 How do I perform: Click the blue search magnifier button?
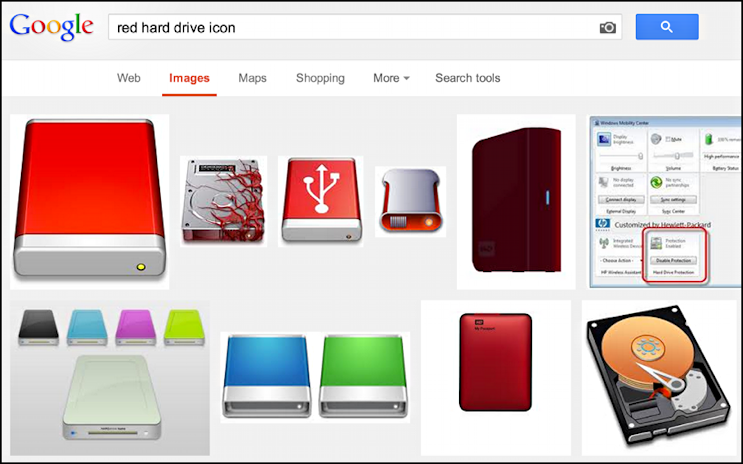[667, 27]
